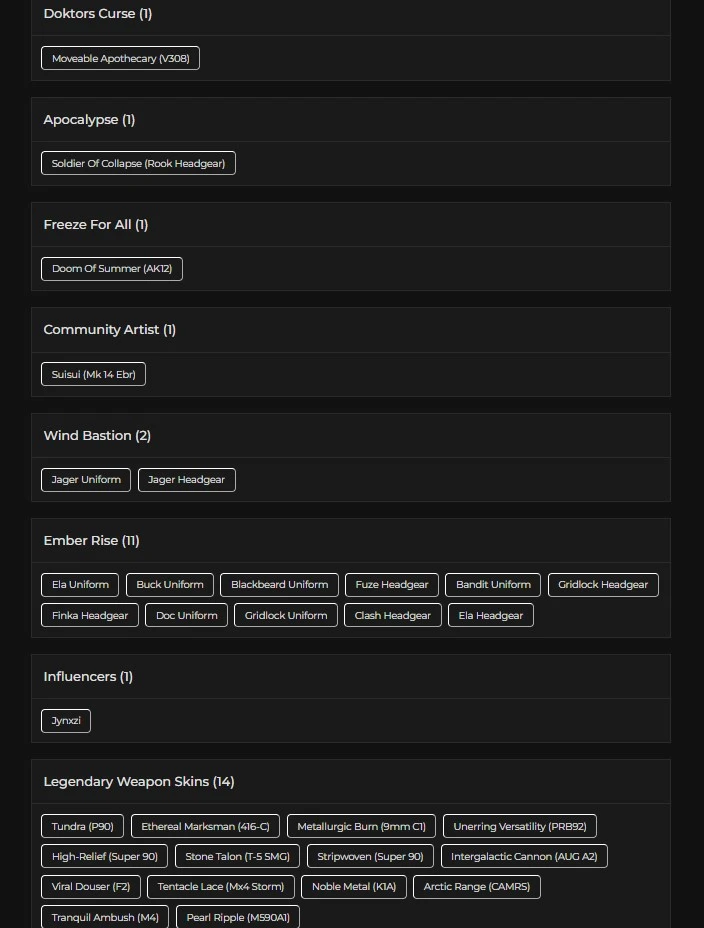Viewport: 704px width, 928px height.
Task: Choose Intergalactic Cannon (AUG A2) skin
Action: click(x=524, y=856)
